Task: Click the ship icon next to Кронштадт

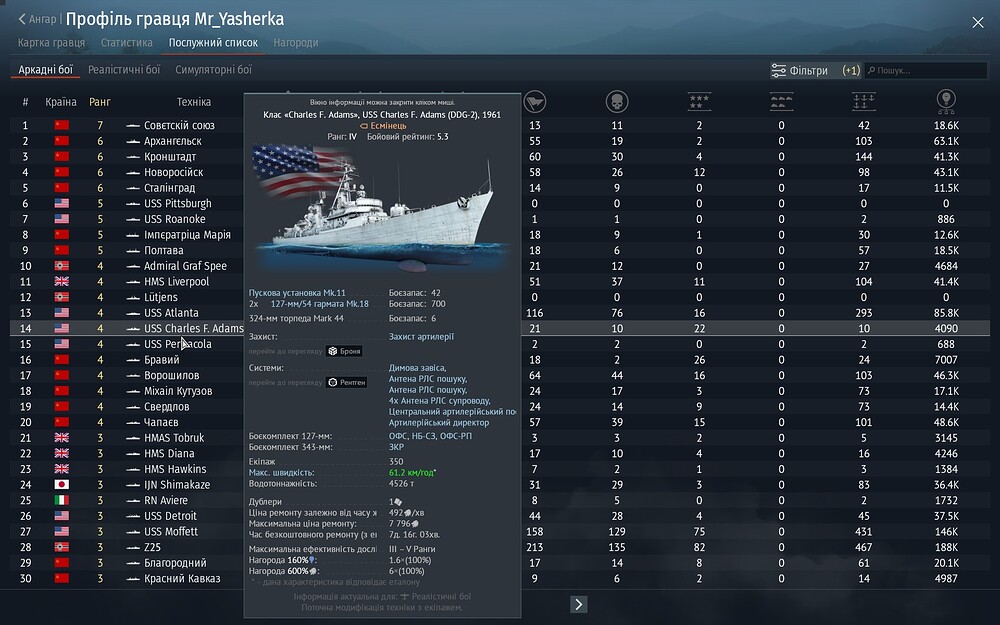Action: (133, 157)
